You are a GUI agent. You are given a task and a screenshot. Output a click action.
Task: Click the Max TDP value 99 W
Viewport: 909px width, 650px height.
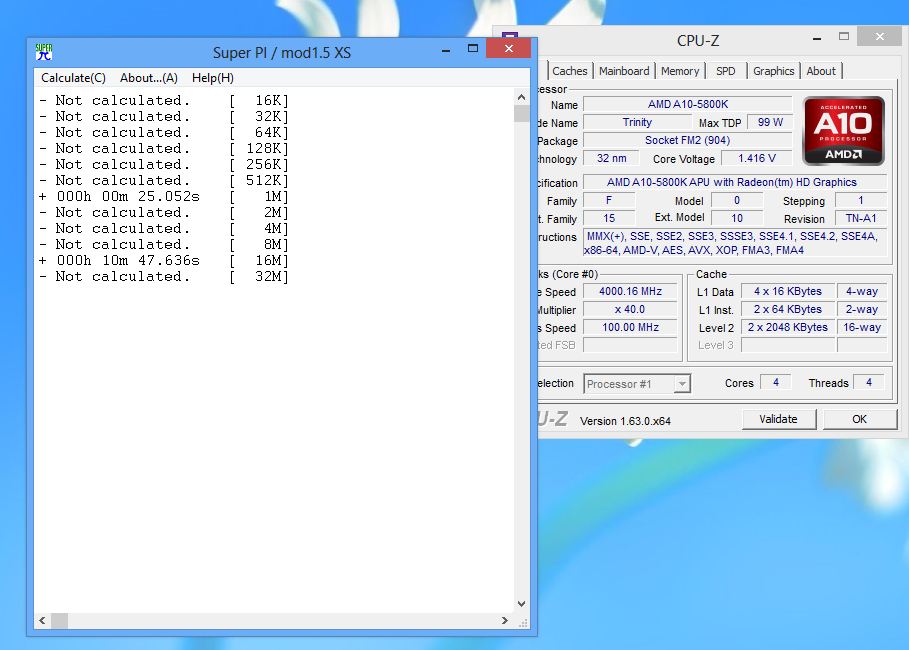click(770, 122)
